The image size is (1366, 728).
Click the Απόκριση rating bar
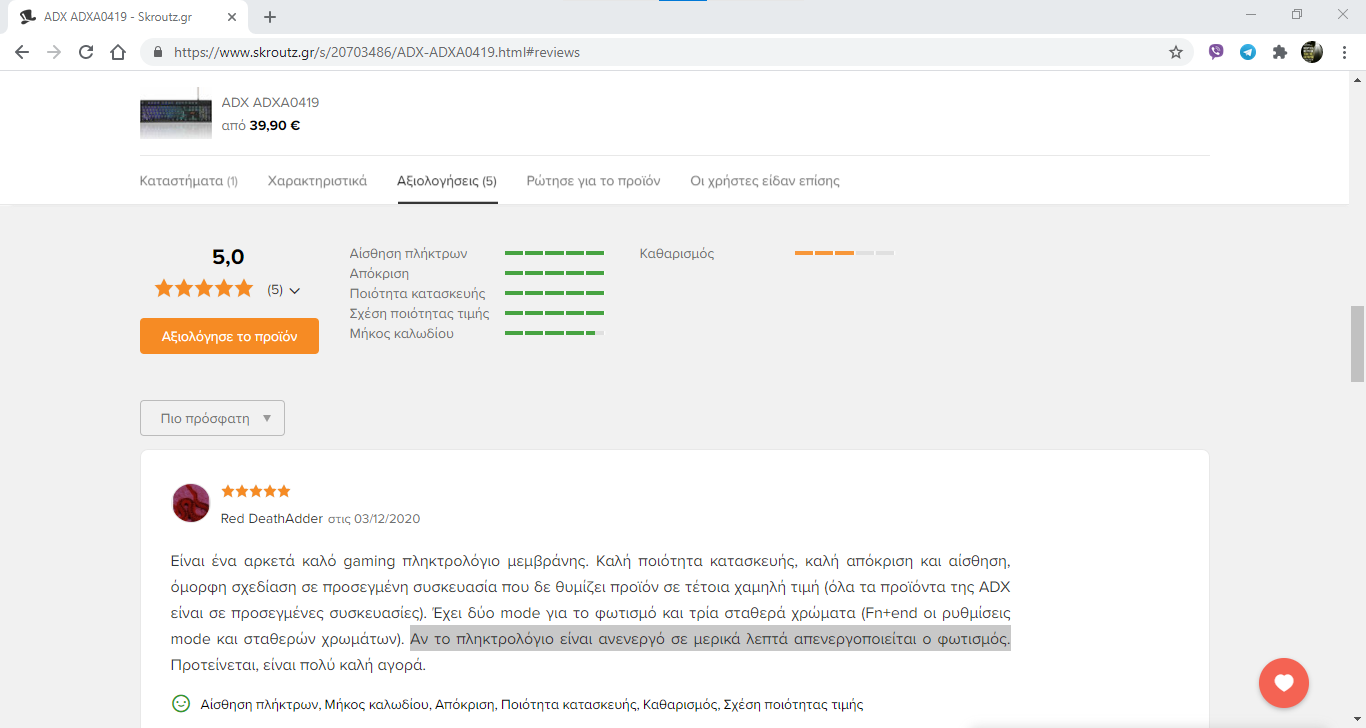pos(555,273)
